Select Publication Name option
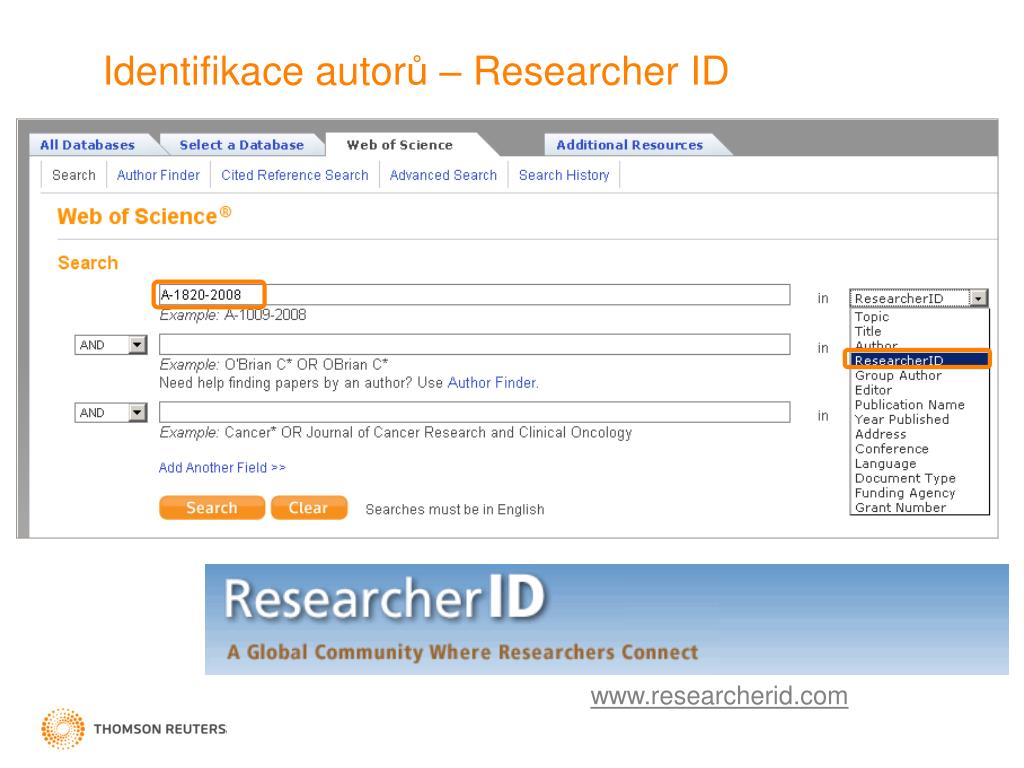 coord(909,405)
